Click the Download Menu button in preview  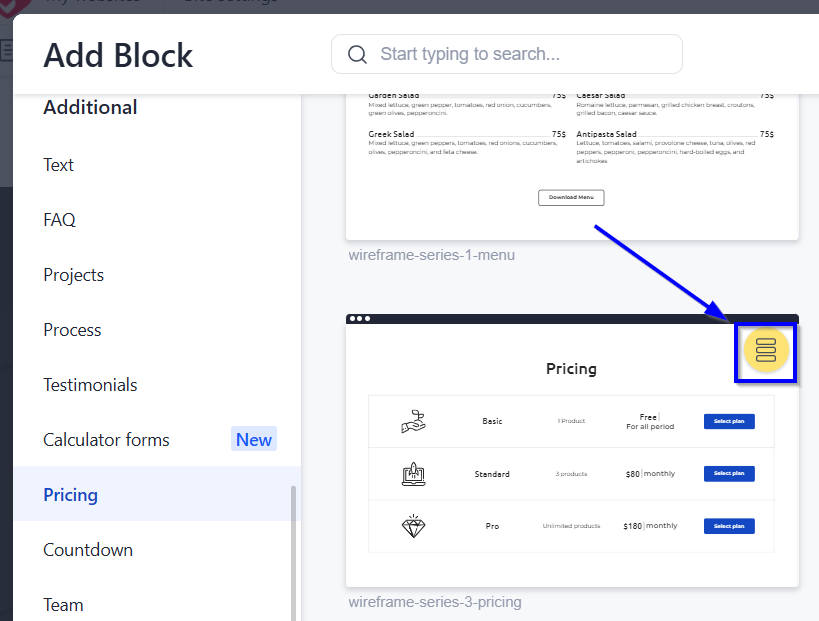571,197
